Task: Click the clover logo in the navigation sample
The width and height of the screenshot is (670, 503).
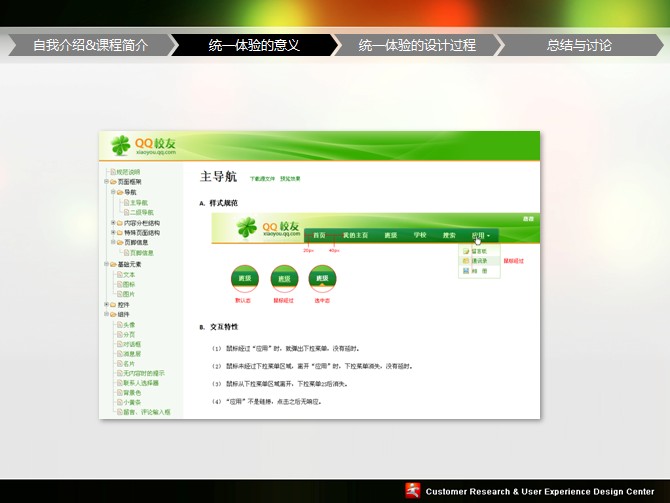Action: (247, 227)
